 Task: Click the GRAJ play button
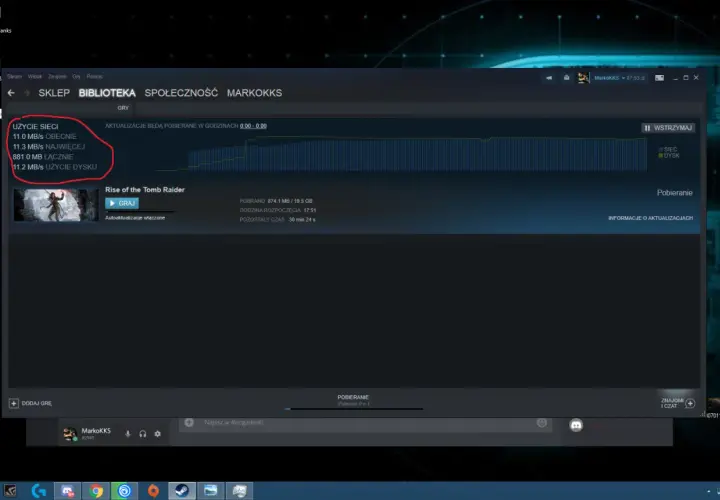(122, 203)
